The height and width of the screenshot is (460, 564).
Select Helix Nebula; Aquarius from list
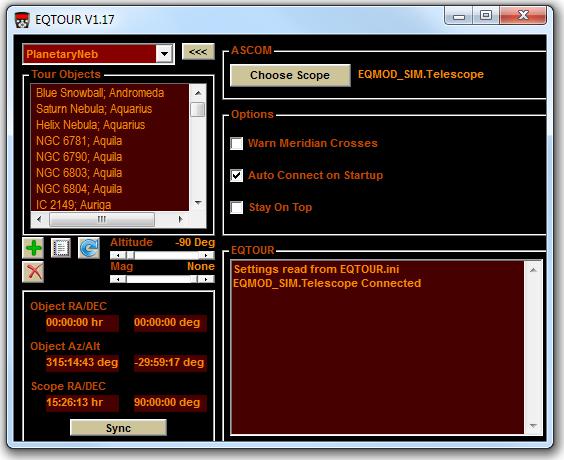90,125
